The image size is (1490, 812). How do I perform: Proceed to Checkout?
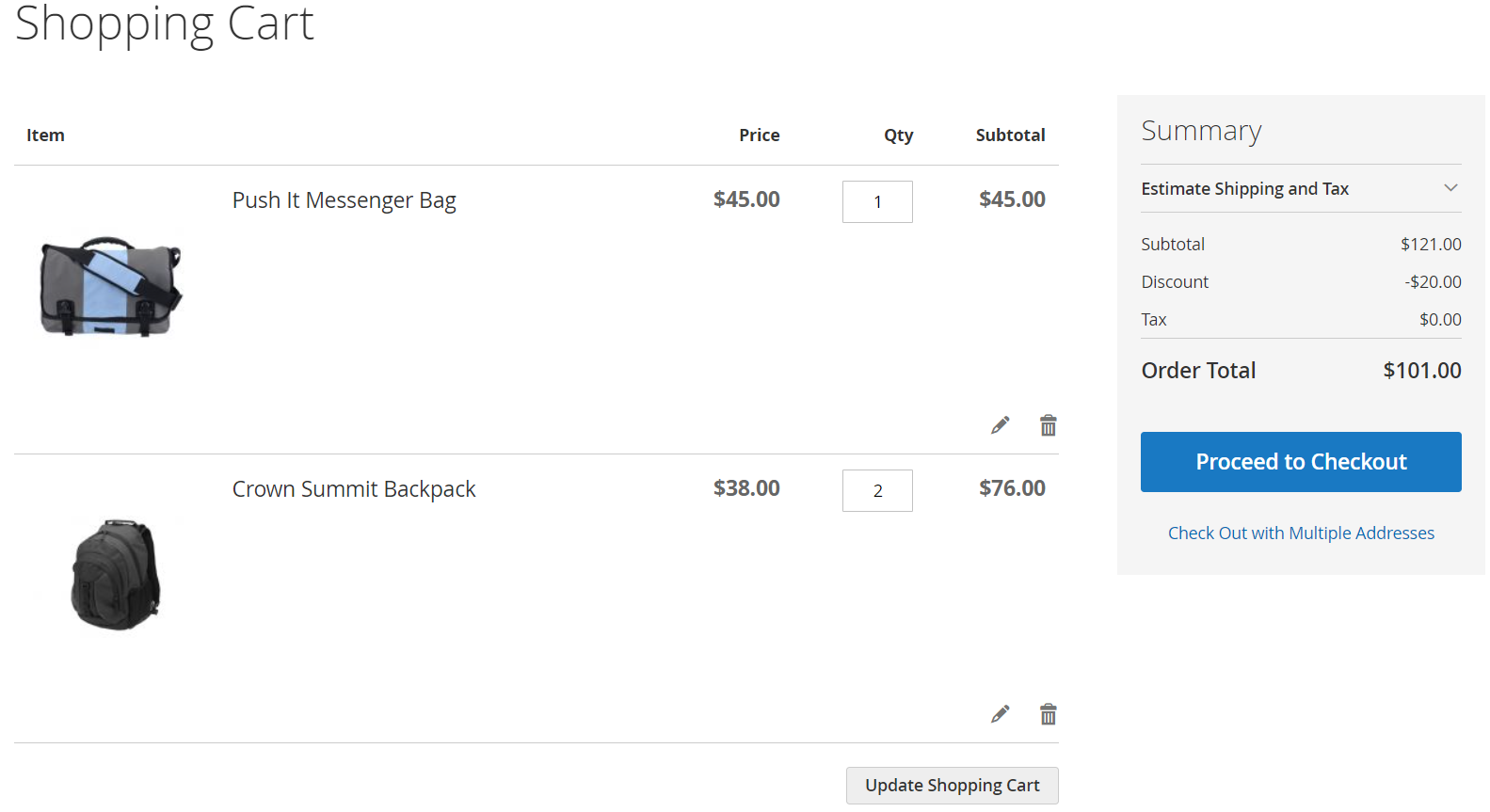click(1300, 462)
